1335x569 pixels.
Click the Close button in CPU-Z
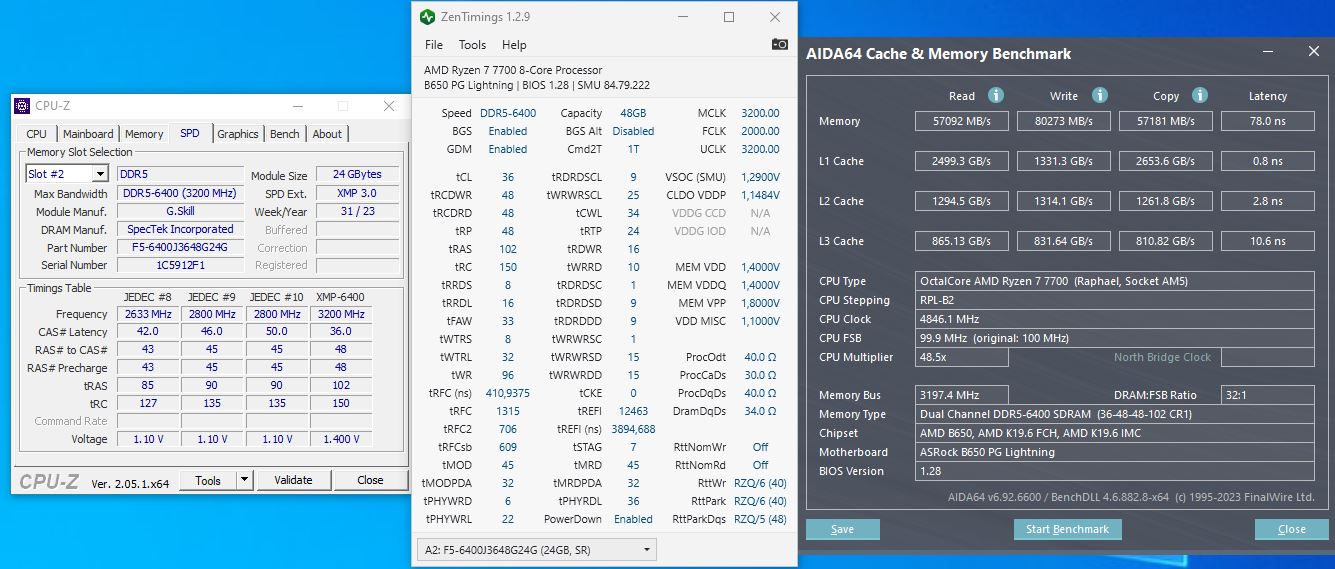pyautogui.click(x=370, y=480)
